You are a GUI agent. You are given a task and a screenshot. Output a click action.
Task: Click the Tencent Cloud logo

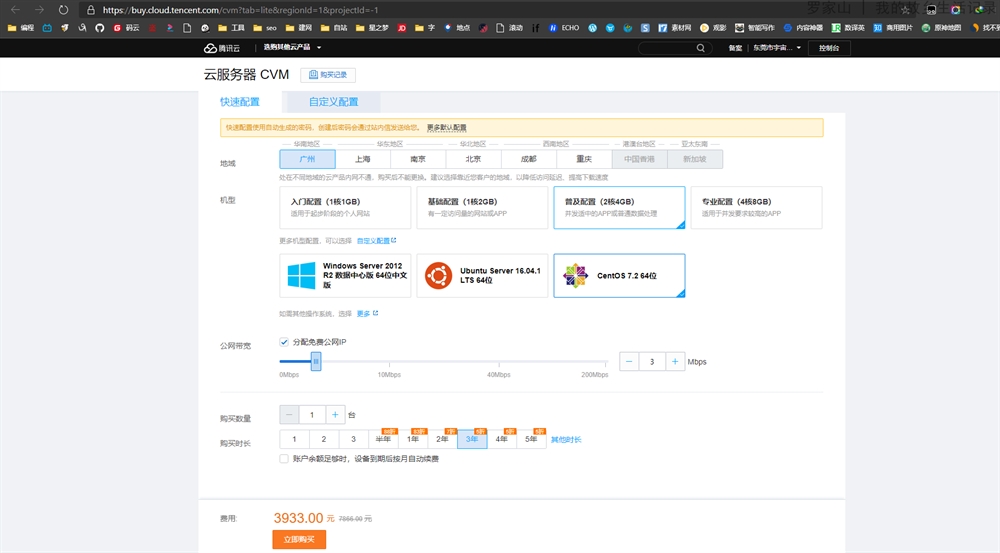click(x=225, y=47)
